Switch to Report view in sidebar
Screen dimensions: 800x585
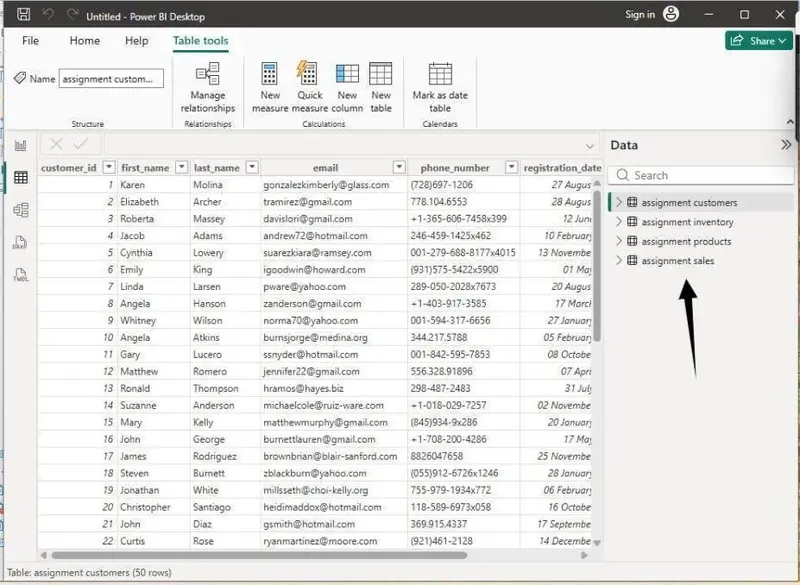tap(20, 146)
